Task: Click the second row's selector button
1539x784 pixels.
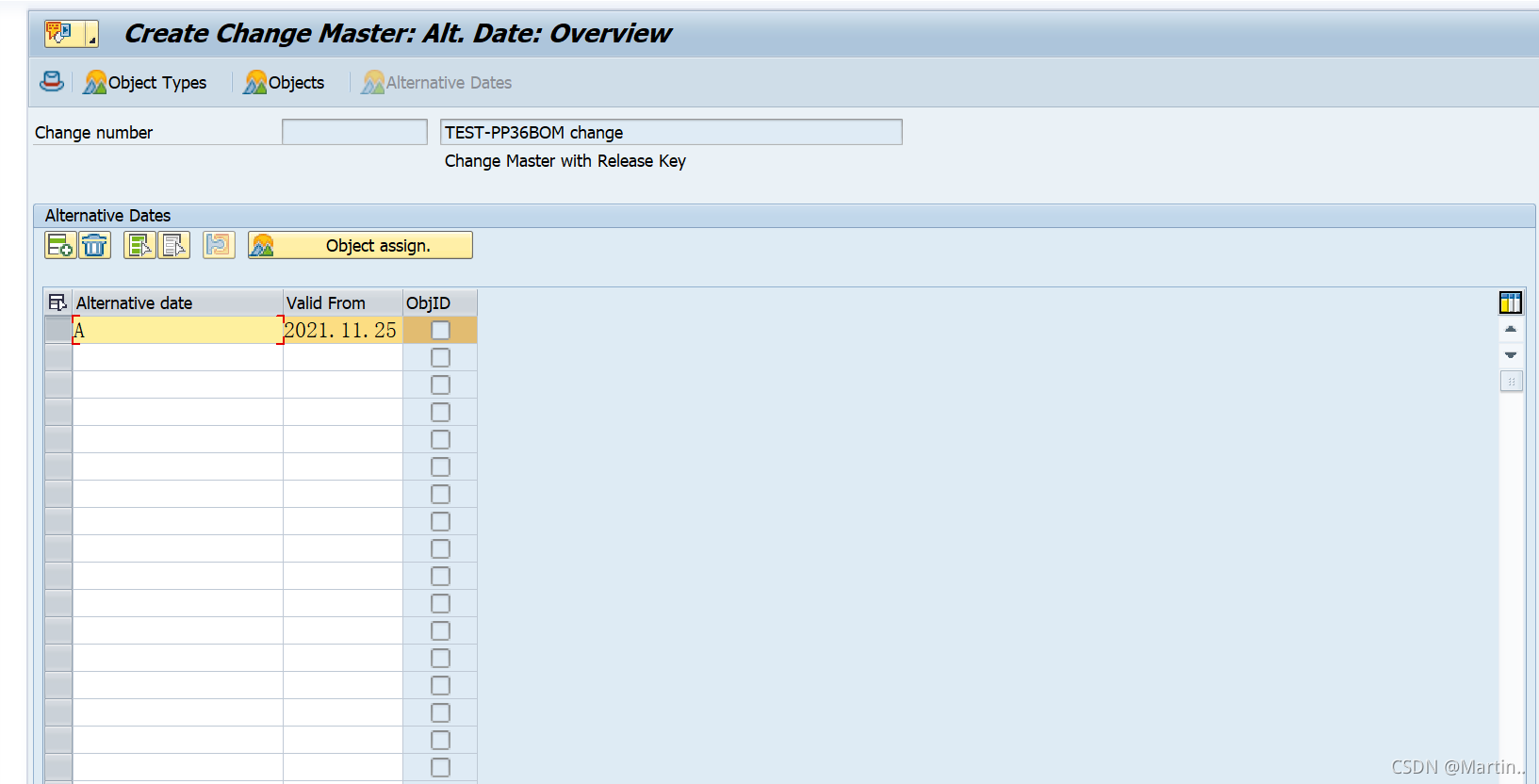Action: coord(58,357)
